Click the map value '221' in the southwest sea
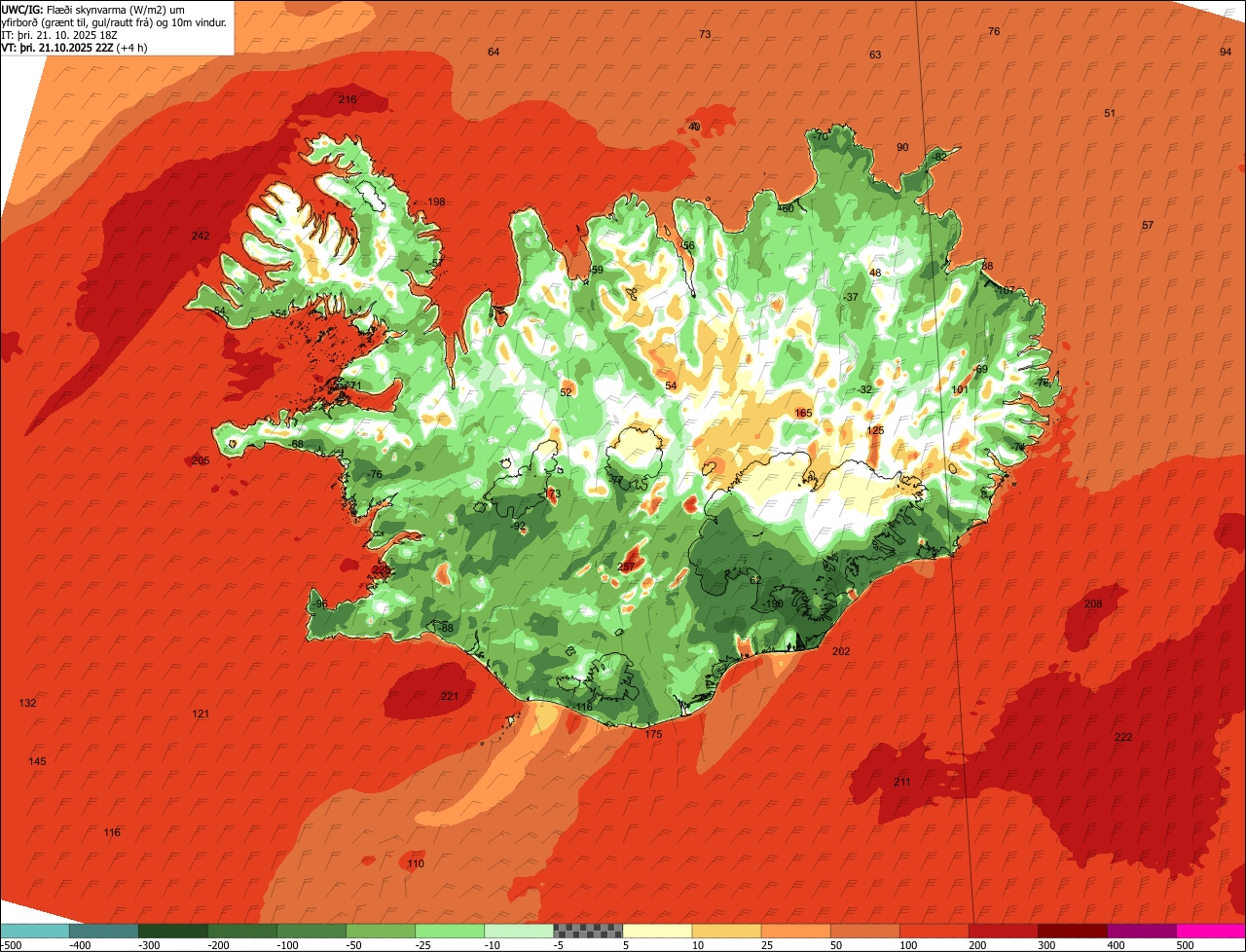The height and width of the screenshot is (952, 1246). click(449, 696)
